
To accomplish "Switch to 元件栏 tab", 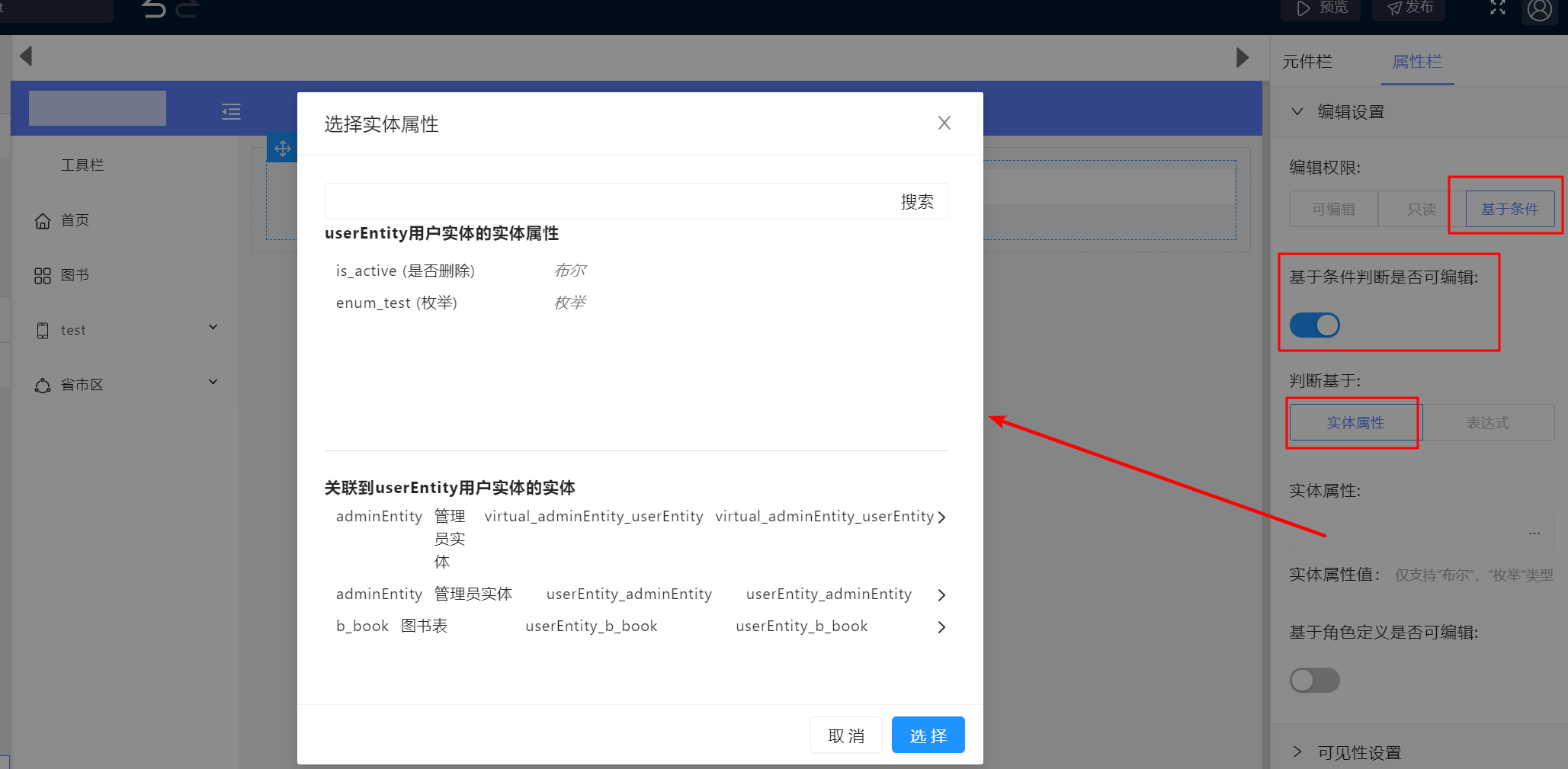I will tap(1307, 62).
